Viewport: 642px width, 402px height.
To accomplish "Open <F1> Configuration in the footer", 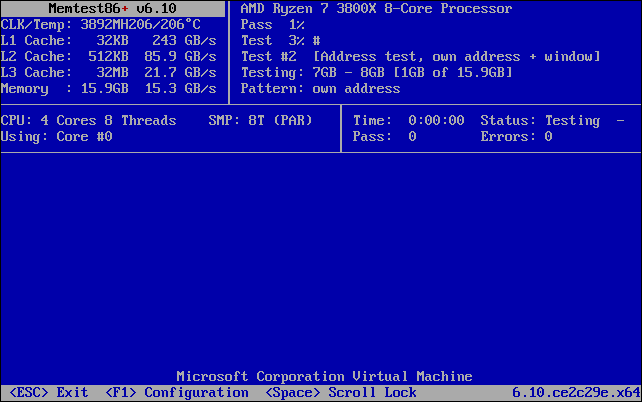I will click(x=177, y=393).
